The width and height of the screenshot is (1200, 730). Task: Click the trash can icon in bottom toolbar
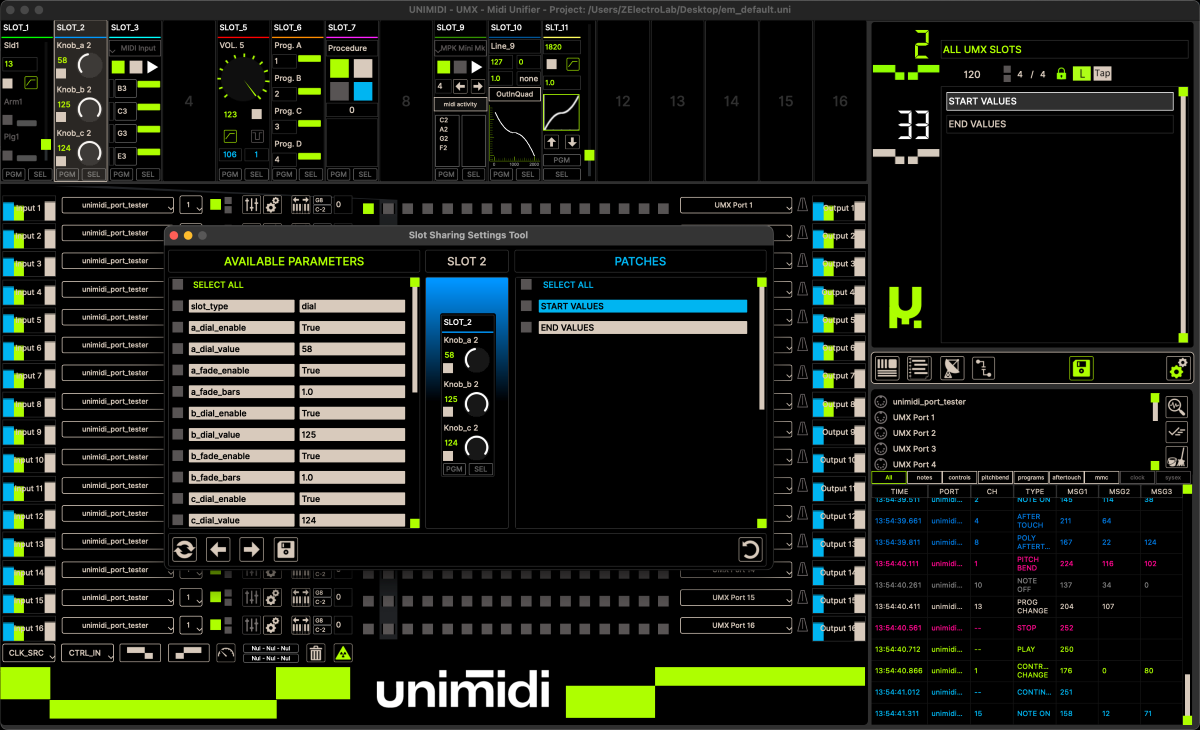point(316,653)
